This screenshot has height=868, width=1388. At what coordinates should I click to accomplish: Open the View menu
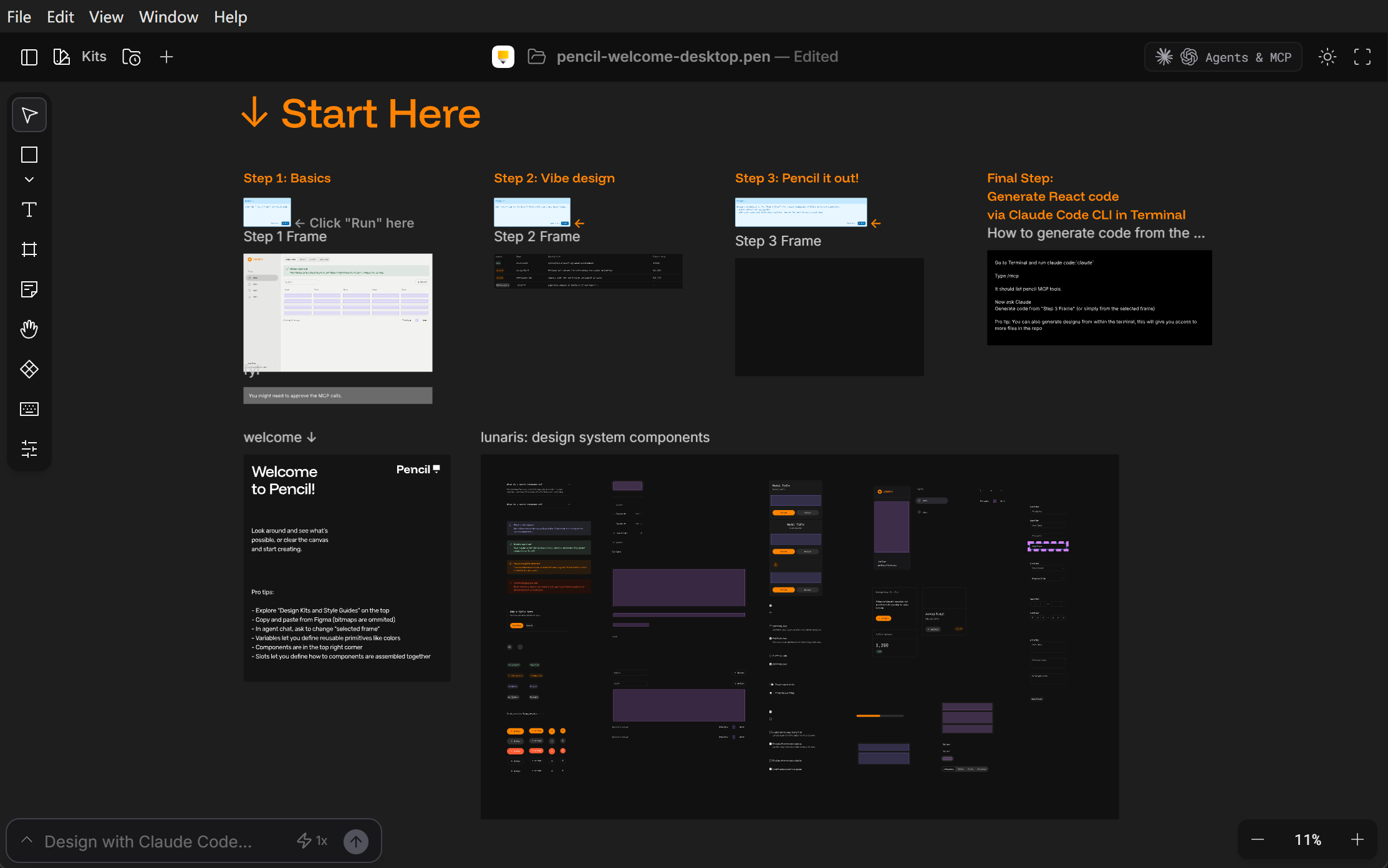106,17
